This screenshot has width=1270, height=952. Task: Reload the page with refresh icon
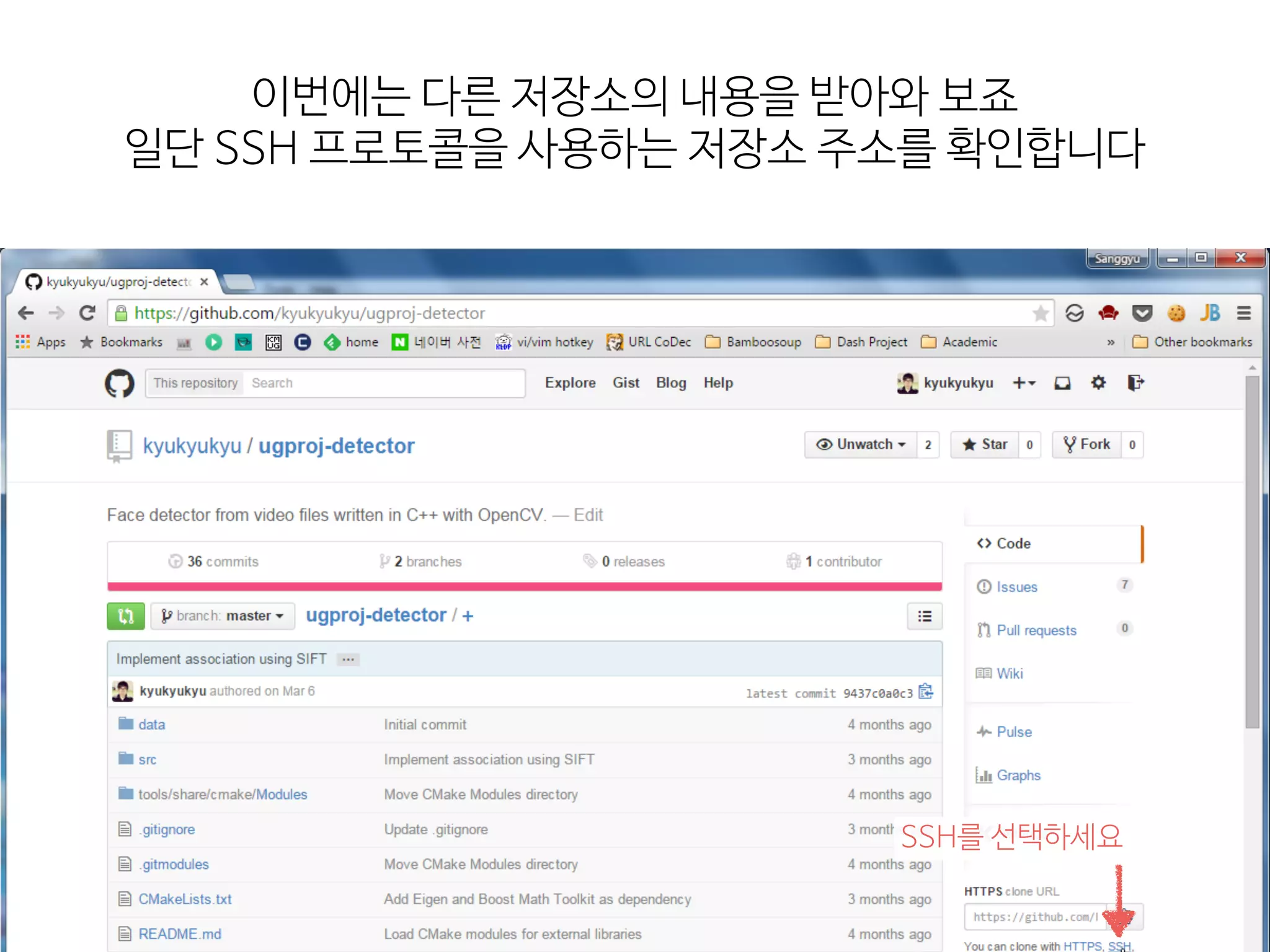click(87, 313)
